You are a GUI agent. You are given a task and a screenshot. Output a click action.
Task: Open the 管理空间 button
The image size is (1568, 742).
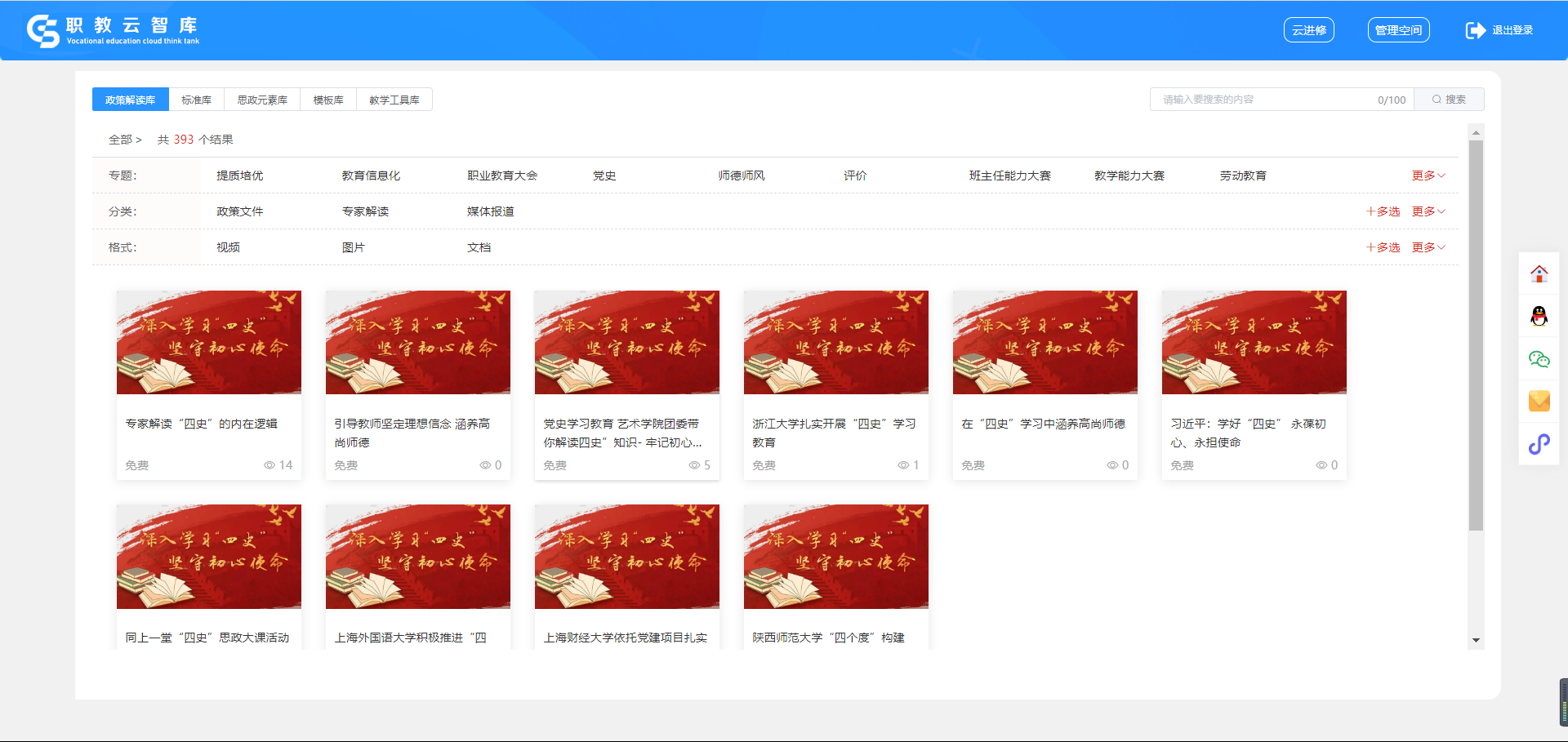(1398, 30)
